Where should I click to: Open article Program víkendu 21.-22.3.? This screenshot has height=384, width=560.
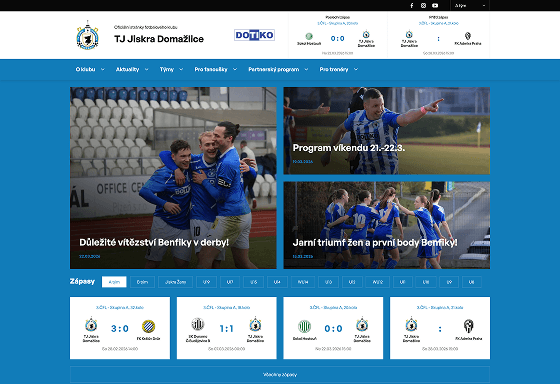point(349,148)
